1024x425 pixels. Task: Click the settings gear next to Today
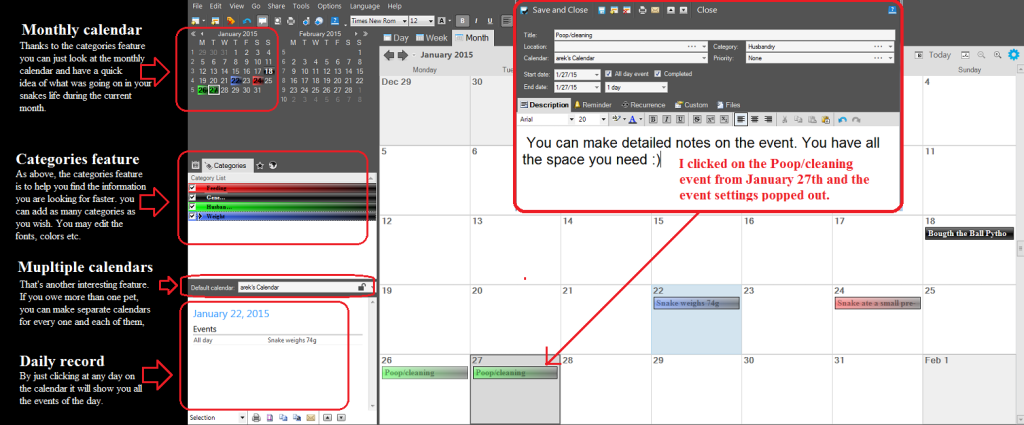[x=1014, y=55]
